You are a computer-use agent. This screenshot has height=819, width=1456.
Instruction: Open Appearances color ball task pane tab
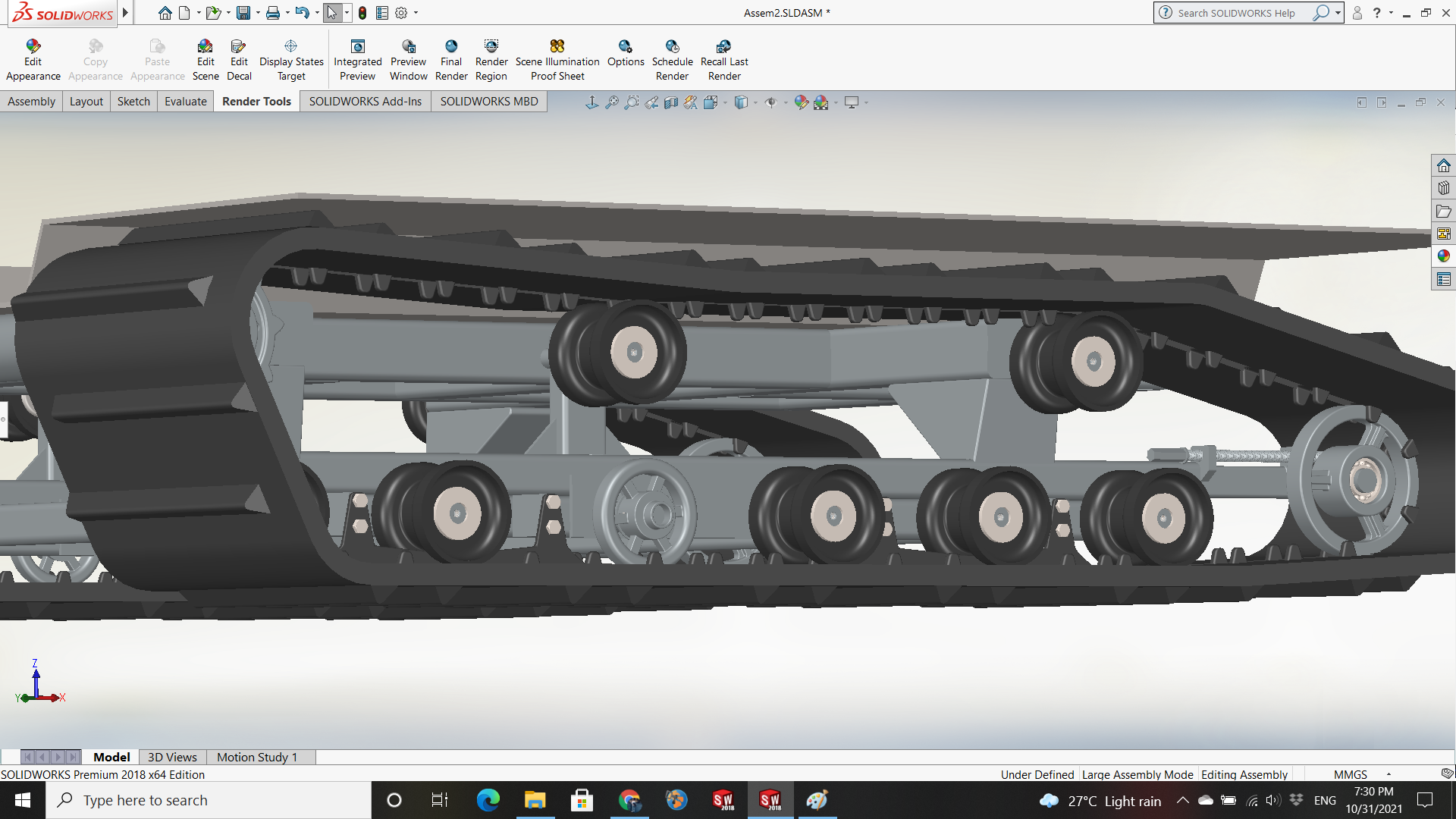coord(1443,256)
